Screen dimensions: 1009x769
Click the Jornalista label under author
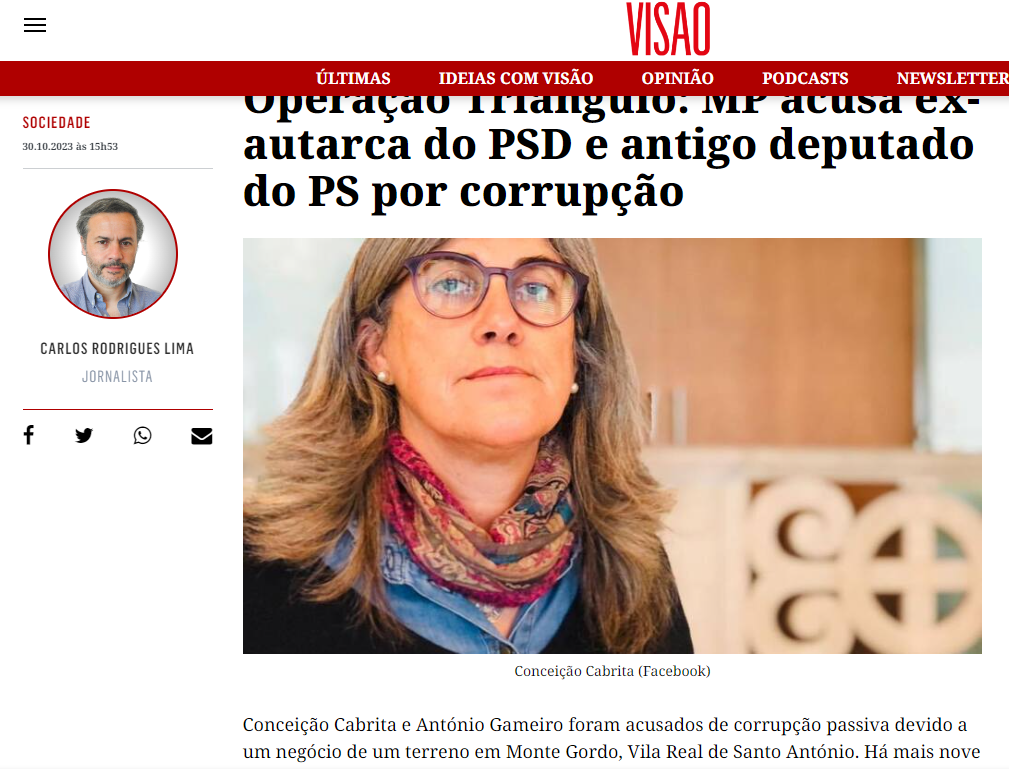coord(117,376)
